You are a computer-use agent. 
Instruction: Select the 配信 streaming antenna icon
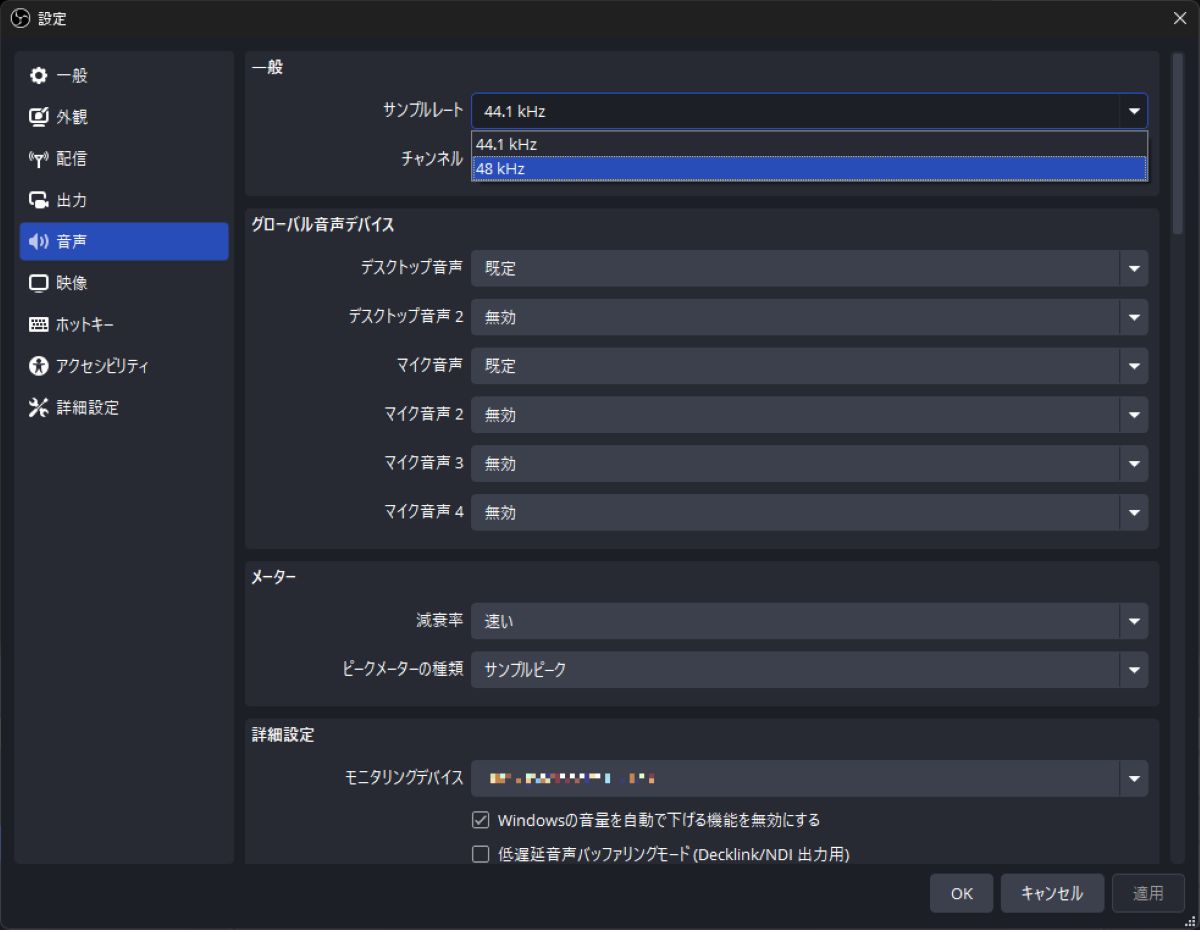pos(39,159)
